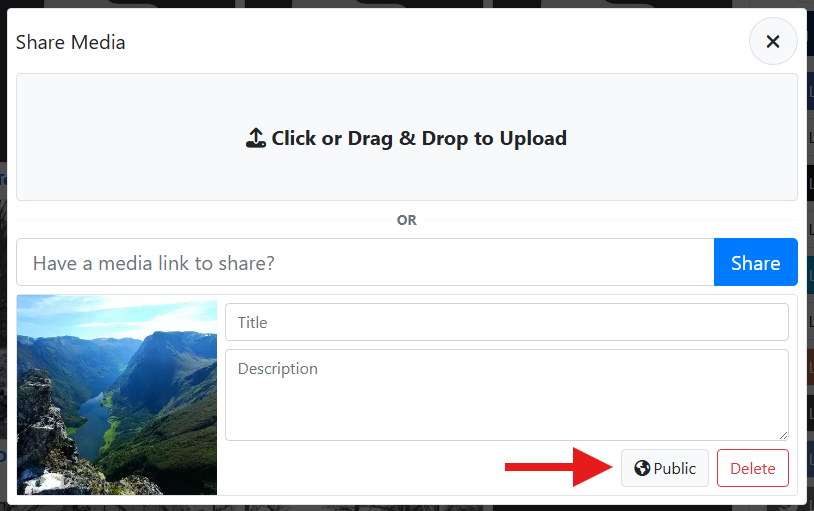Close the Share Media dialog
This screenshot has height=511, width=814.
(772, 42)
